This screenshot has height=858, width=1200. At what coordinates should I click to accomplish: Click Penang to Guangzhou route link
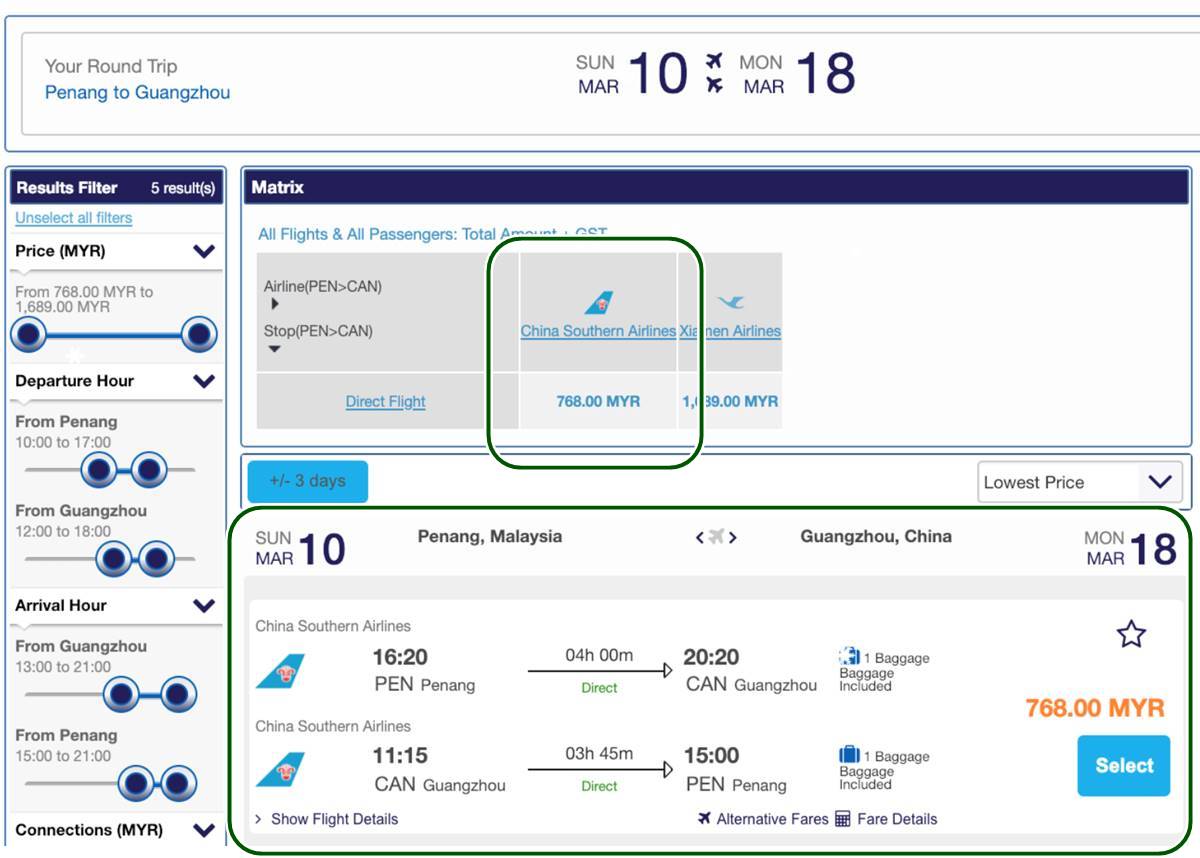click(138, 92)
